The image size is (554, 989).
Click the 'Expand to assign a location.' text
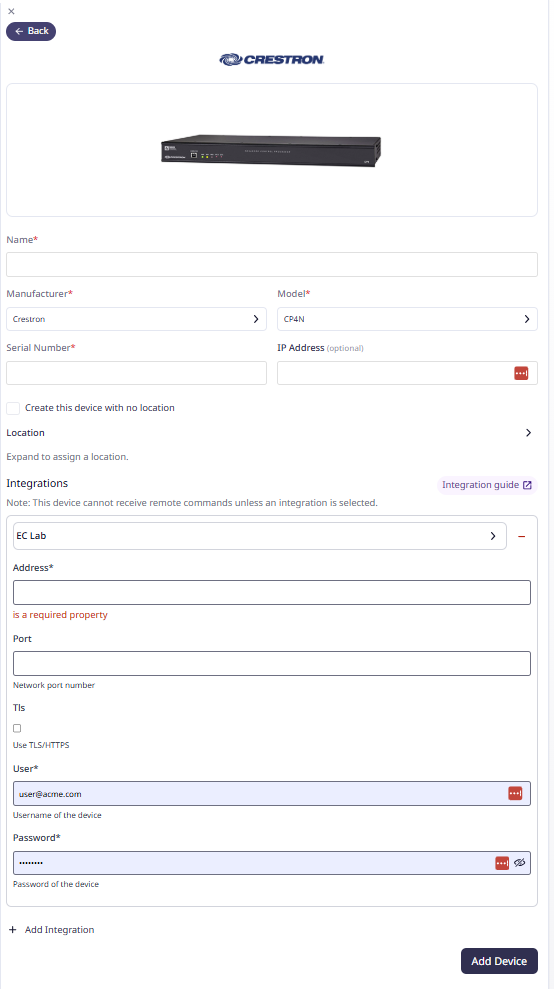tap(68, 456)
